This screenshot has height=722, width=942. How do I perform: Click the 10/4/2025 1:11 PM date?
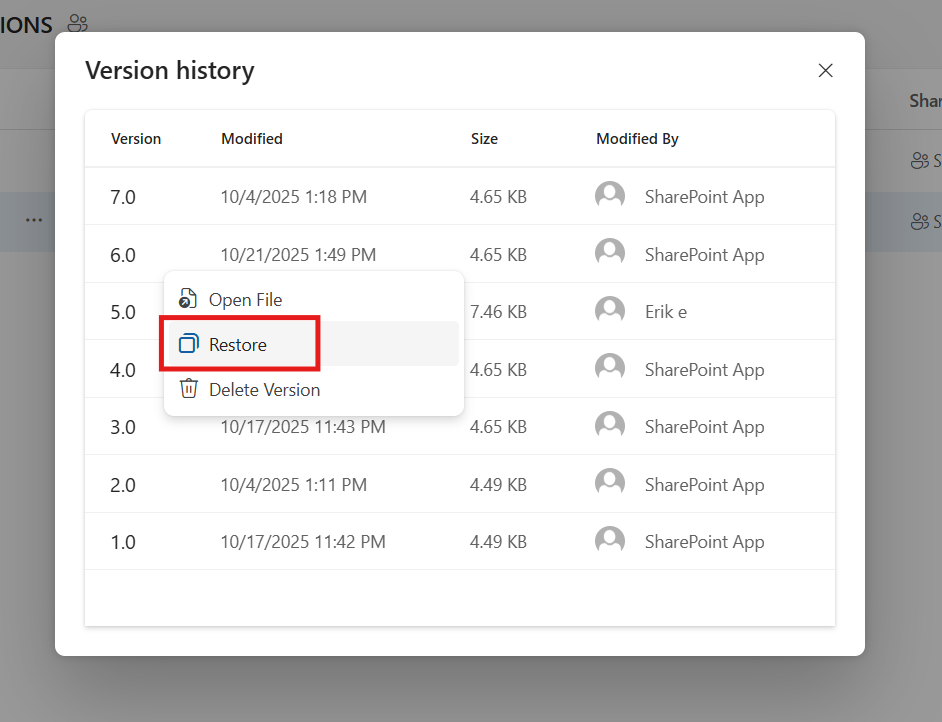click(x=293, y=485)
